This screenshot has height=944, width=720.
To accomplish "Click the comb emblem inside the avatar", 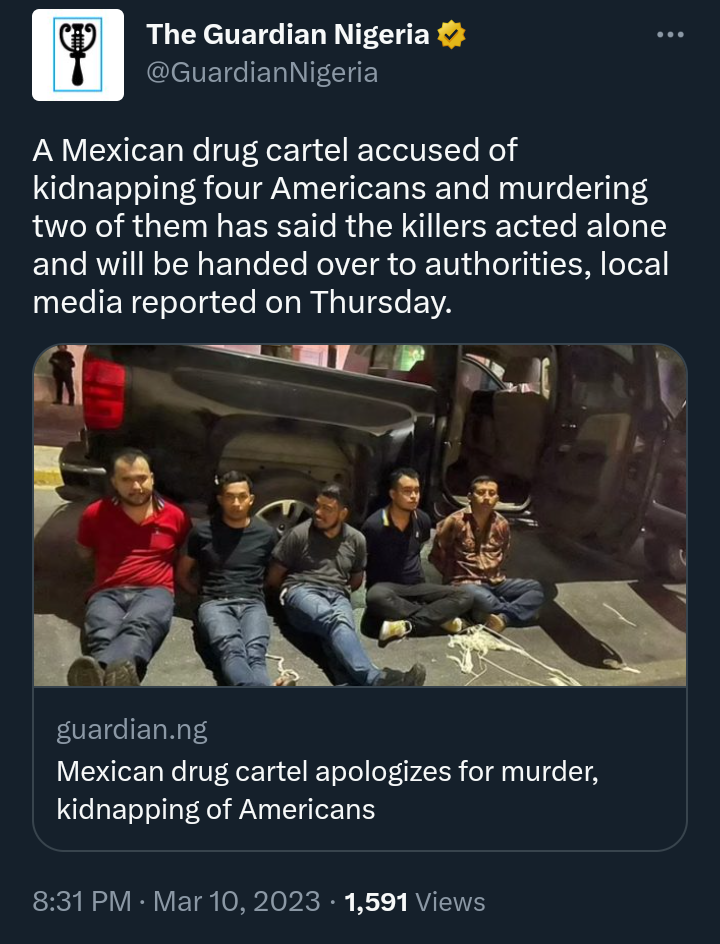I will click(78, 55).
